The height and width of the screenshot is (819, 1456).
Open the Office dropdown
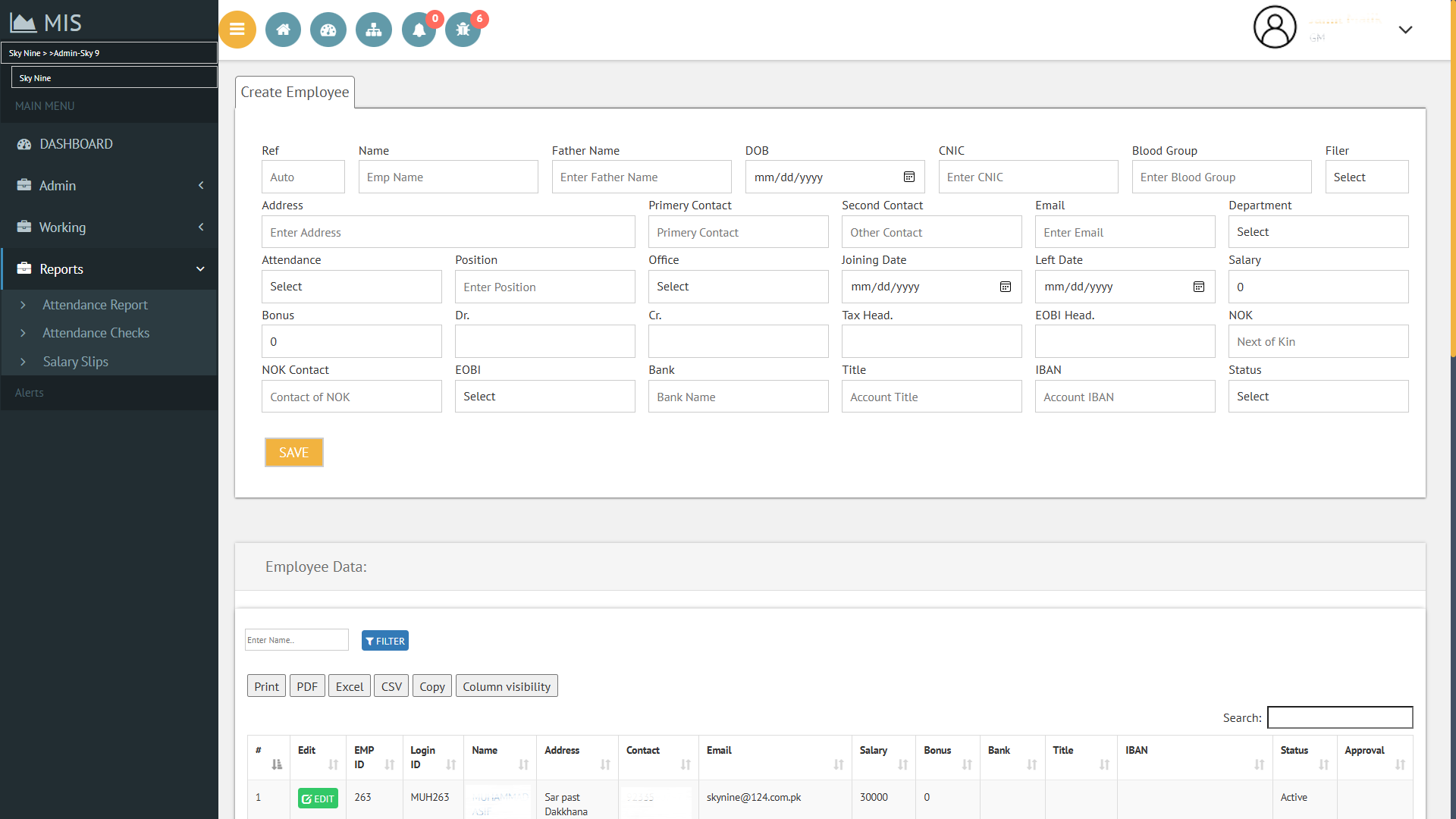738,287
